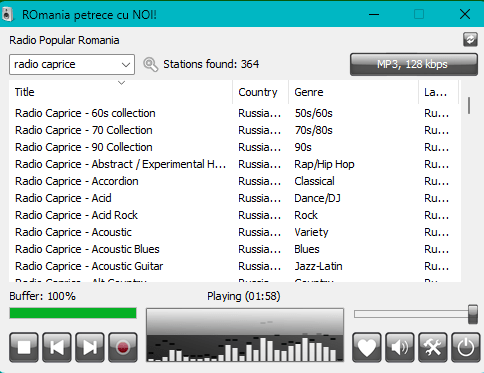Click the speaker app icon in title bar
484x373 pixels.
tap(7, 14)
